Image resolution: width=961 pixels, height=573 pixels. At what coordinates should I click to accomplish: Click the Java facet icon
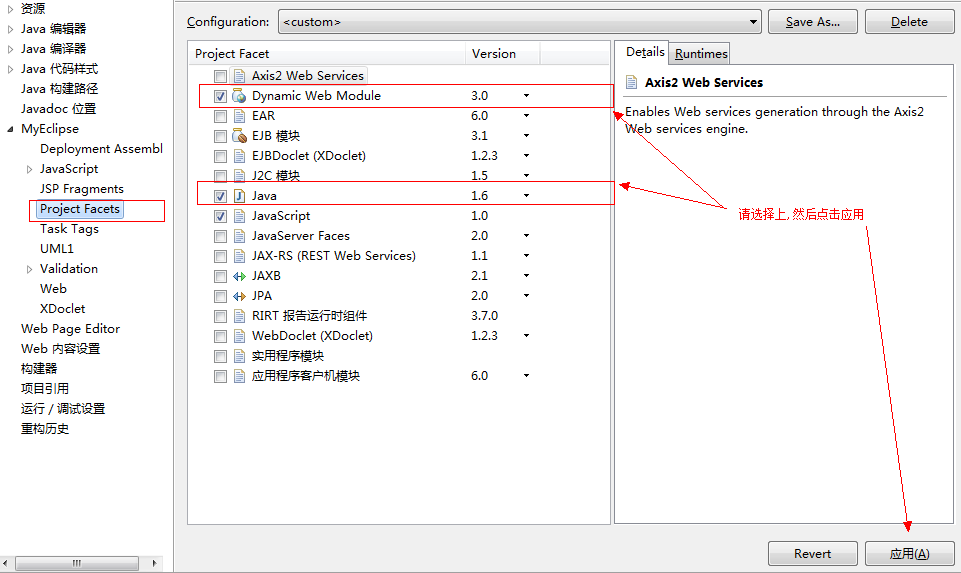click(x=239, y=196)
